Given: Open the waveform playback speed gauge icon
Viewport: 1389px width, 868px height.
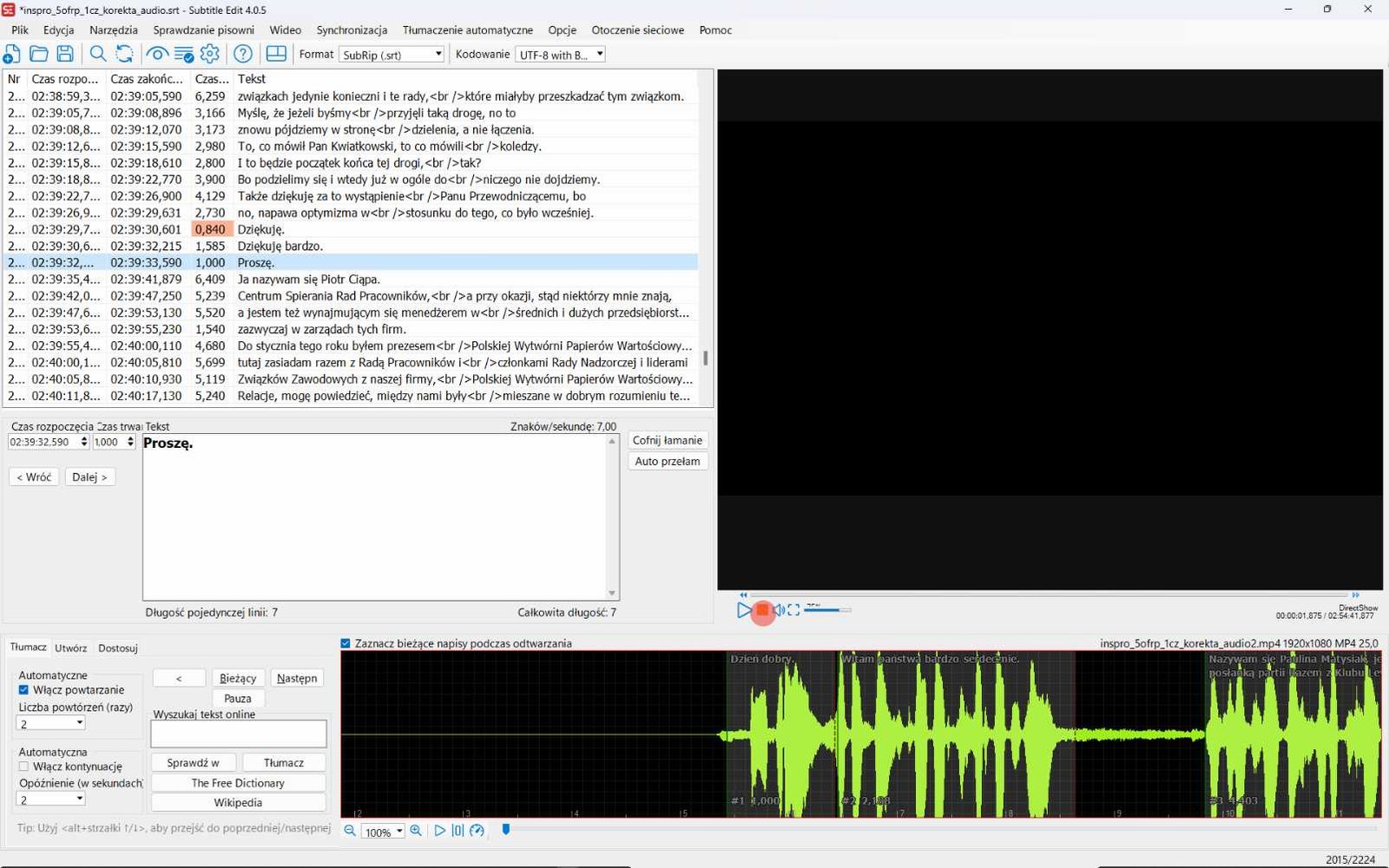Looking at the screenshot, I should point(477,831).
